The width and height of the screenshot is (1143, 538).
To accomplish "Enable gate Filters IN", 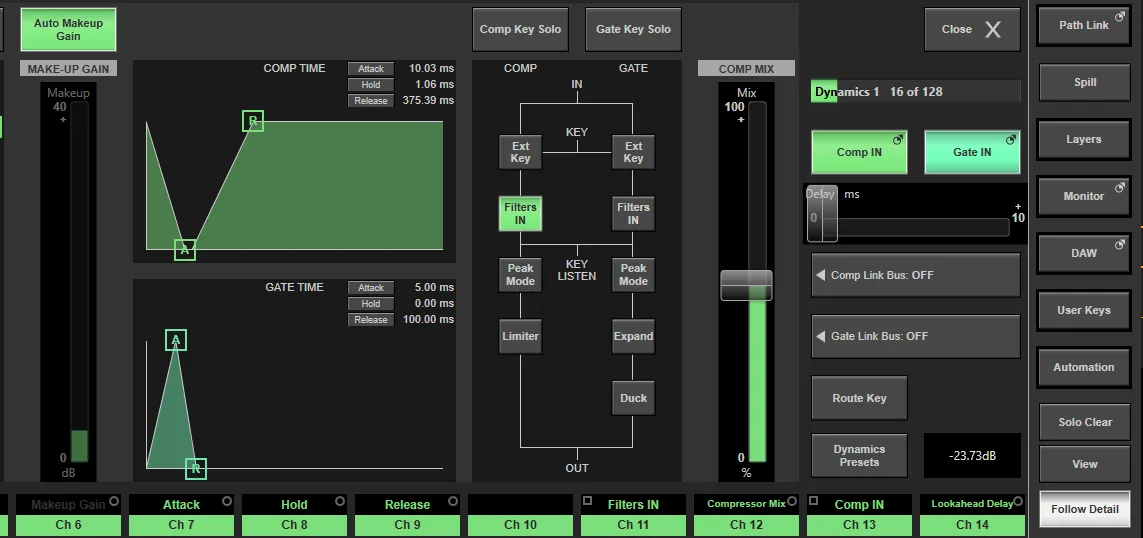I will click(633, 214).
